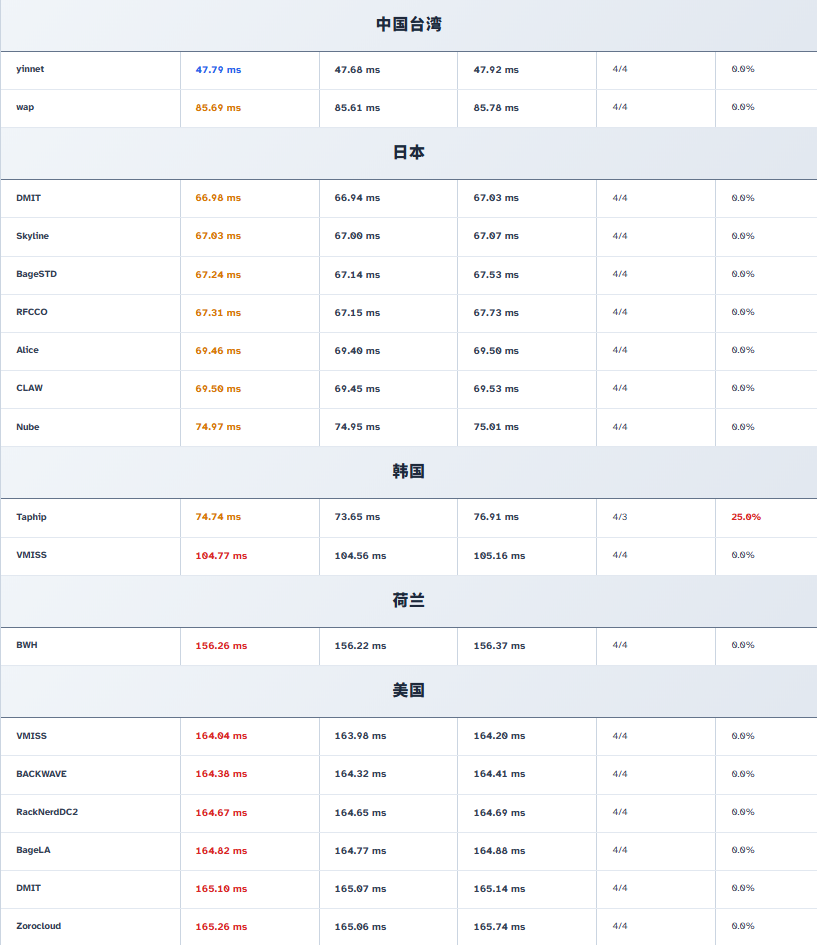Screen dimensions: 817x945
Task: Click the red 25.0% loss value
Action: (745, 517)
